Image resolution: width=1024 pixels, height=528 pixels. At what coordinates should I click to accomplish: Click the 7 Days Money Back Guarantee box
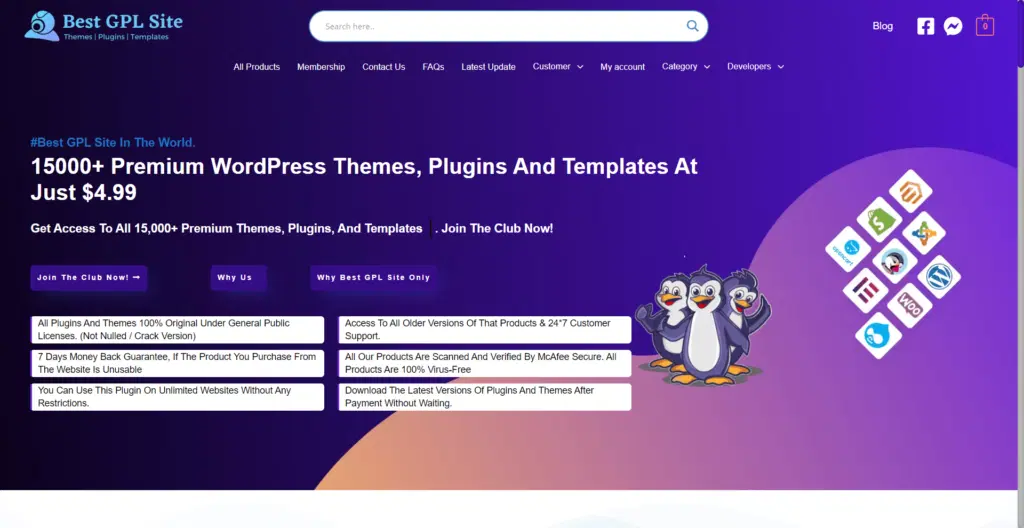pyautogui.click(x=178, y=363)
